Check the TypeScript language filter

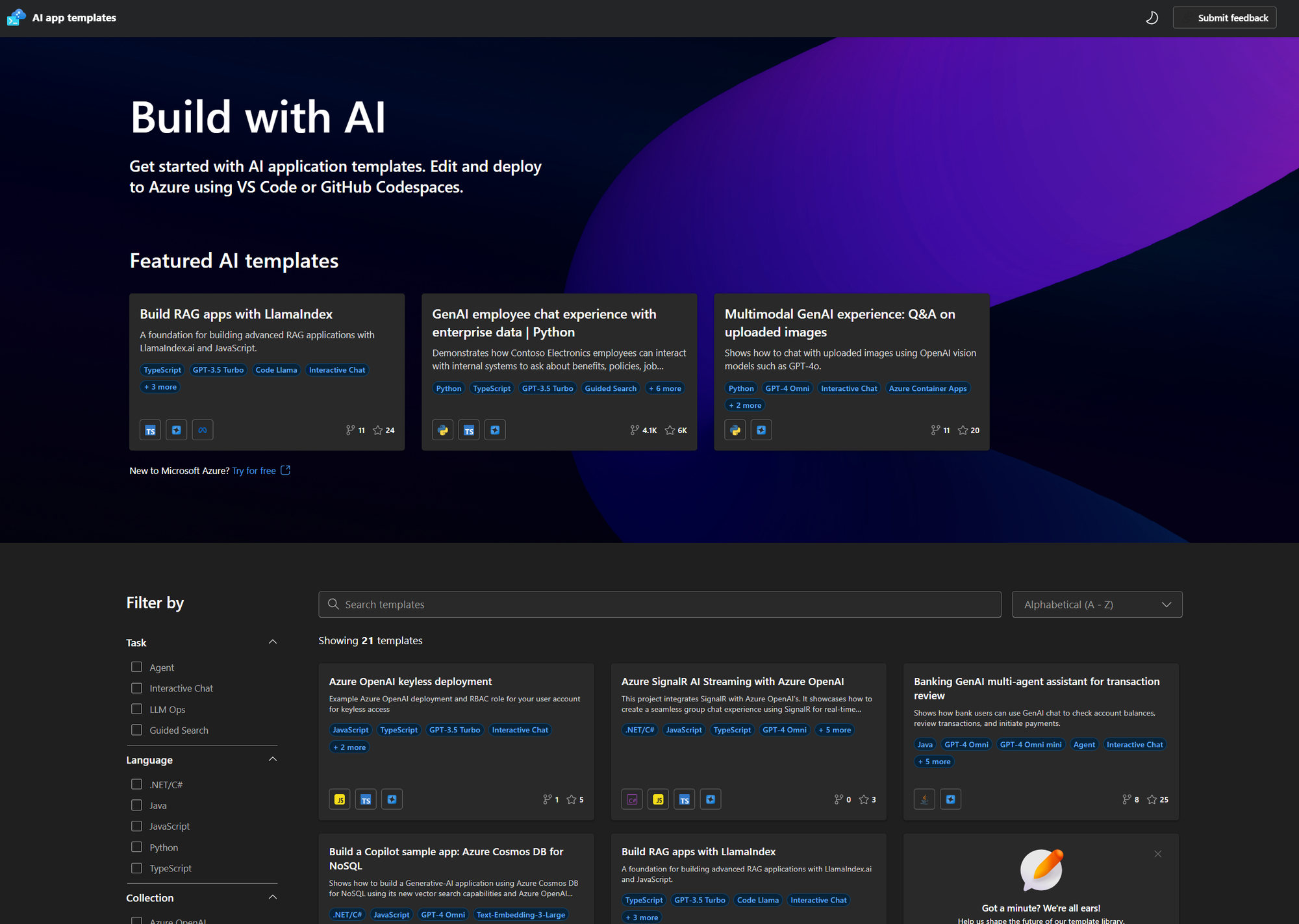click(136, 868)
